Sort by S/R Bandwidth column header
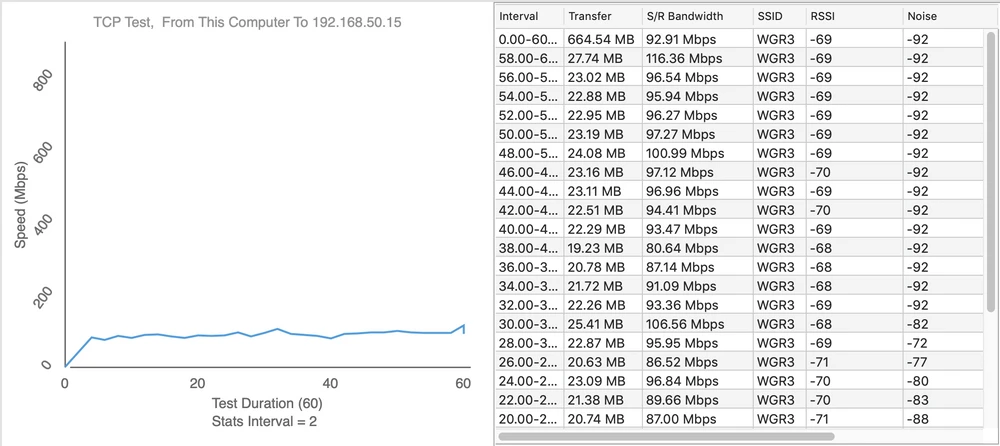This screenshot has height=446, width=1000. pyautogui.click(x=695, y=17)
